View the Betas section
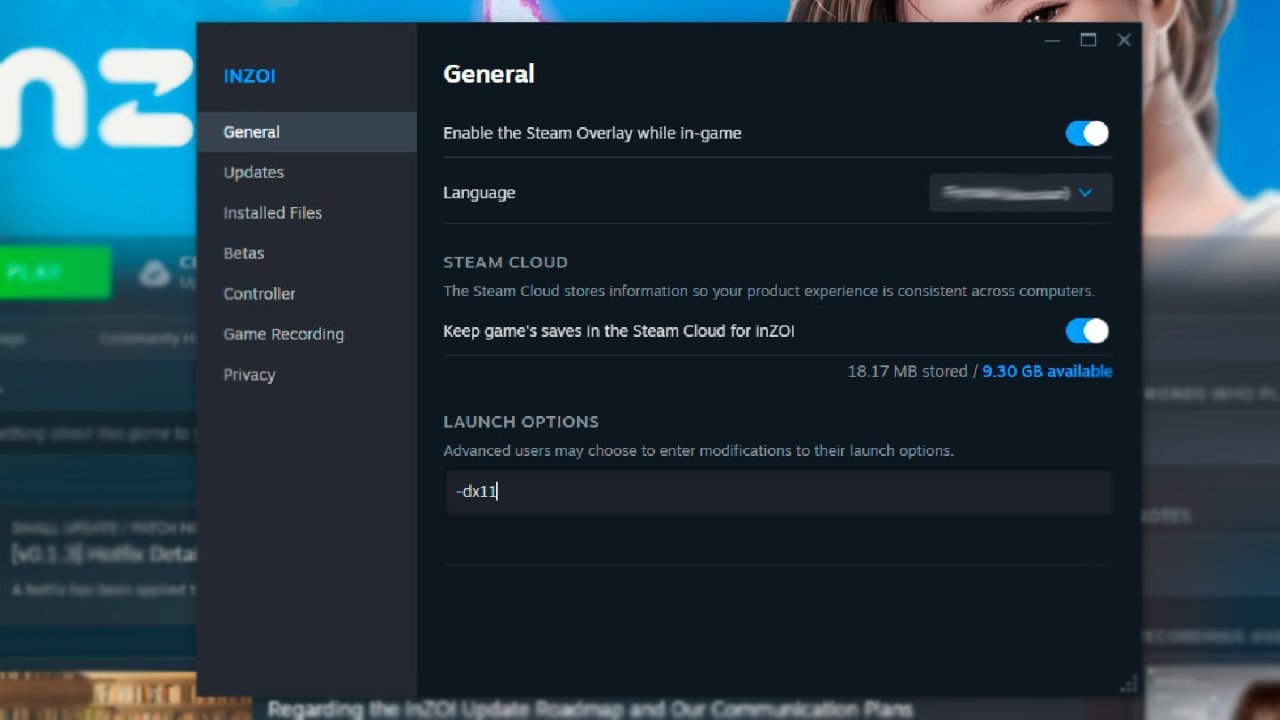Viewport: 1280px width, 720px height. coord(243,253)
